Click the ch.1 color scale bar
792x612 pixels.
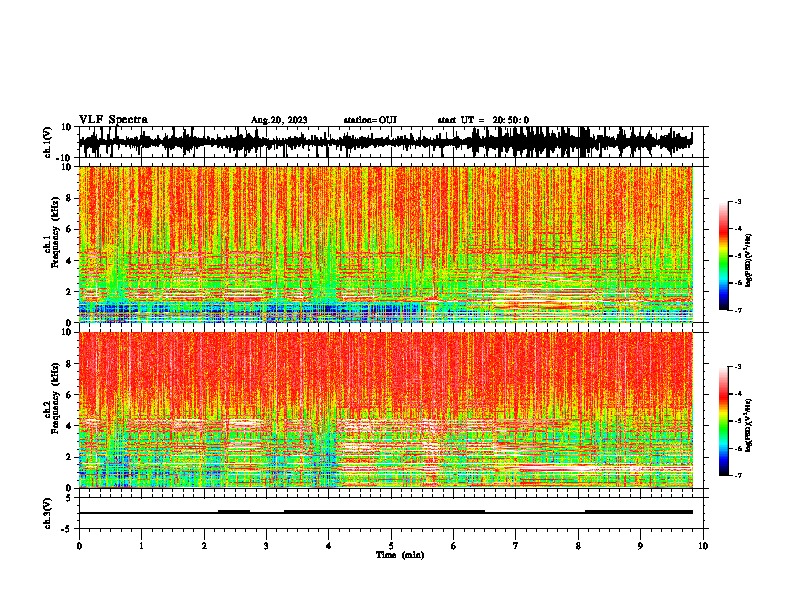(x=723, y=256)
